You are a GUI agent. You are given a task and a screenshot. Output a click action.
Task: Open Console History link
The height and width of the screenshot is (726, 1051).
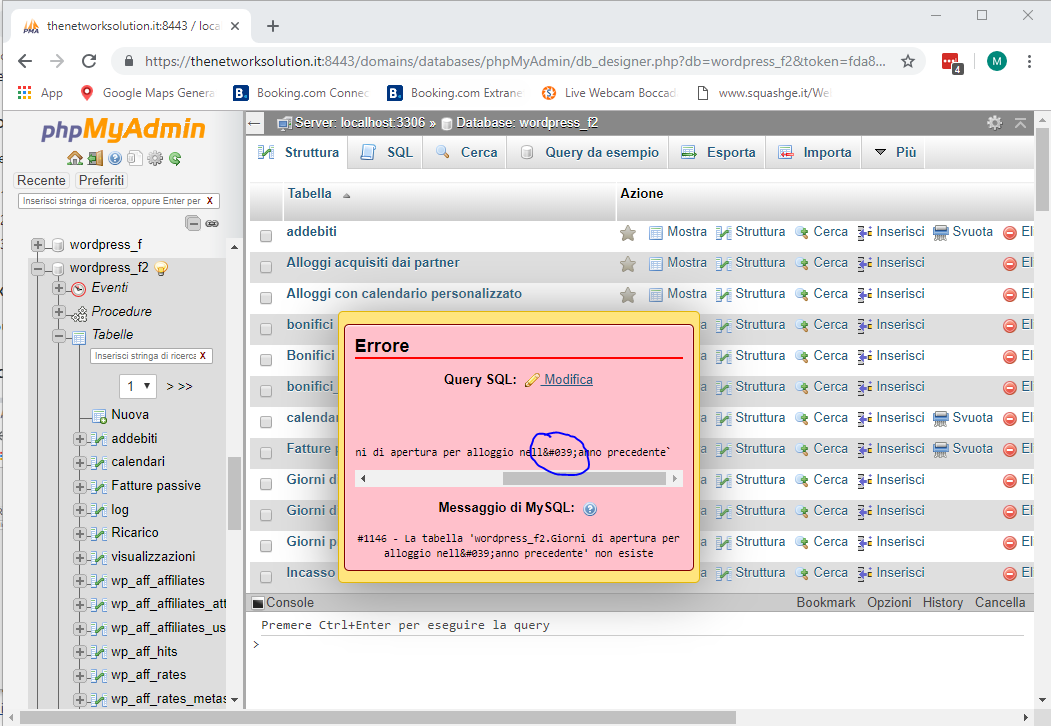[x=942, y=603]
